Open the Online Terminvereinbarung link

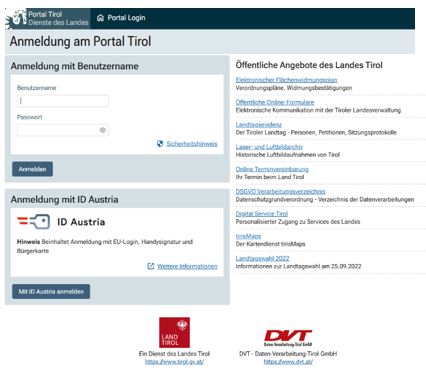(x=272, y=169)
